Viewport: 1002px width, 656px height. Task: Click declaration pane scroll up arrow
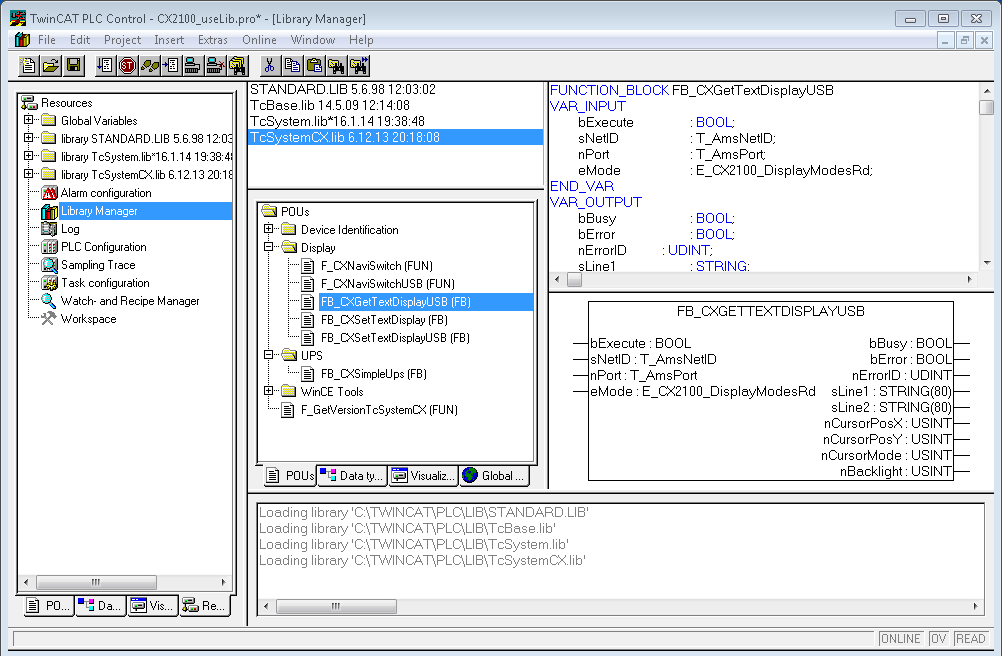pos(987,91)
